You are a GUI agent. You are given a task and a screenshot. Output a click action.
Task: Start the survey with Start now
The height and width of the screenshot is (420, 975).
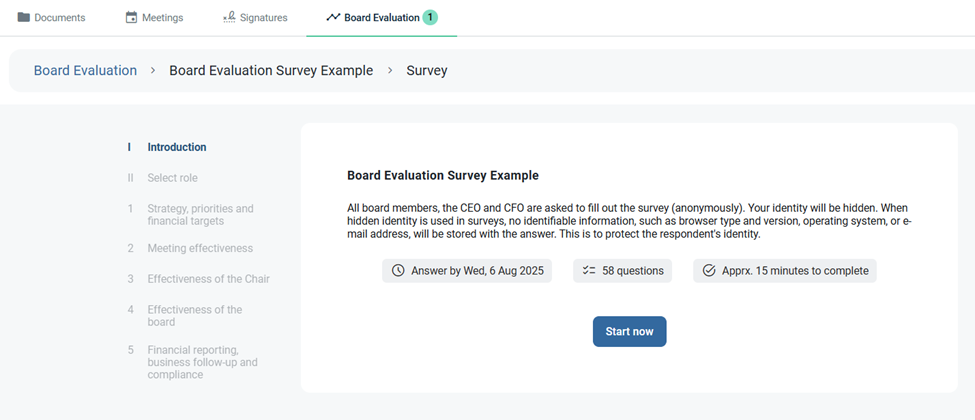pyautogui.click(x=629, y=332)
